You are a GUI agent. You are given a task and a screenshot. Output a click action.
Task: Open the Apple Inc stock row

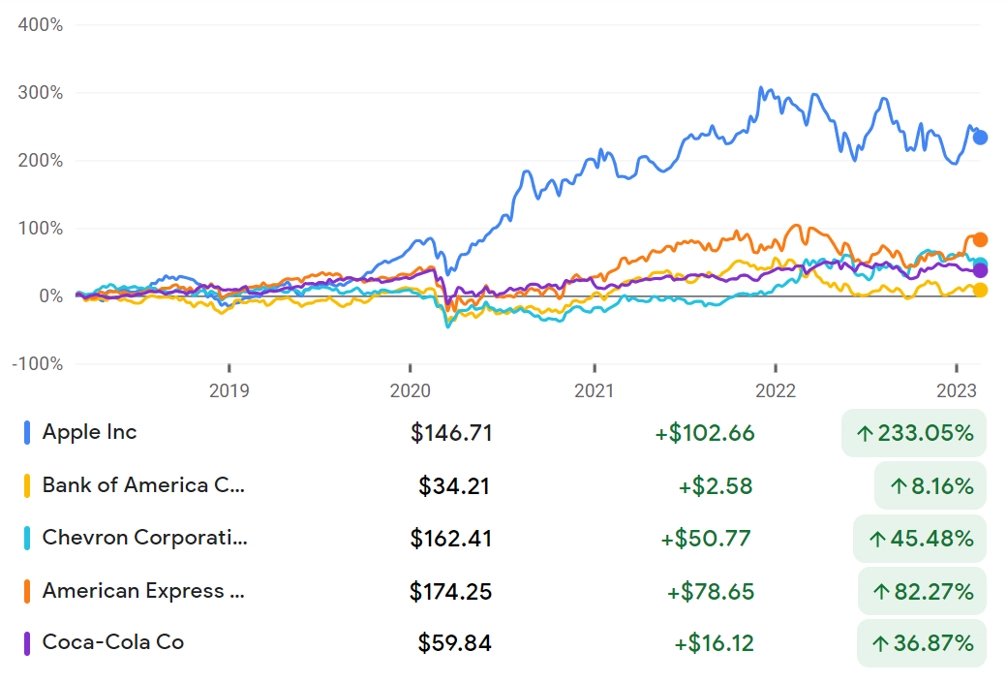pos(504,432)
